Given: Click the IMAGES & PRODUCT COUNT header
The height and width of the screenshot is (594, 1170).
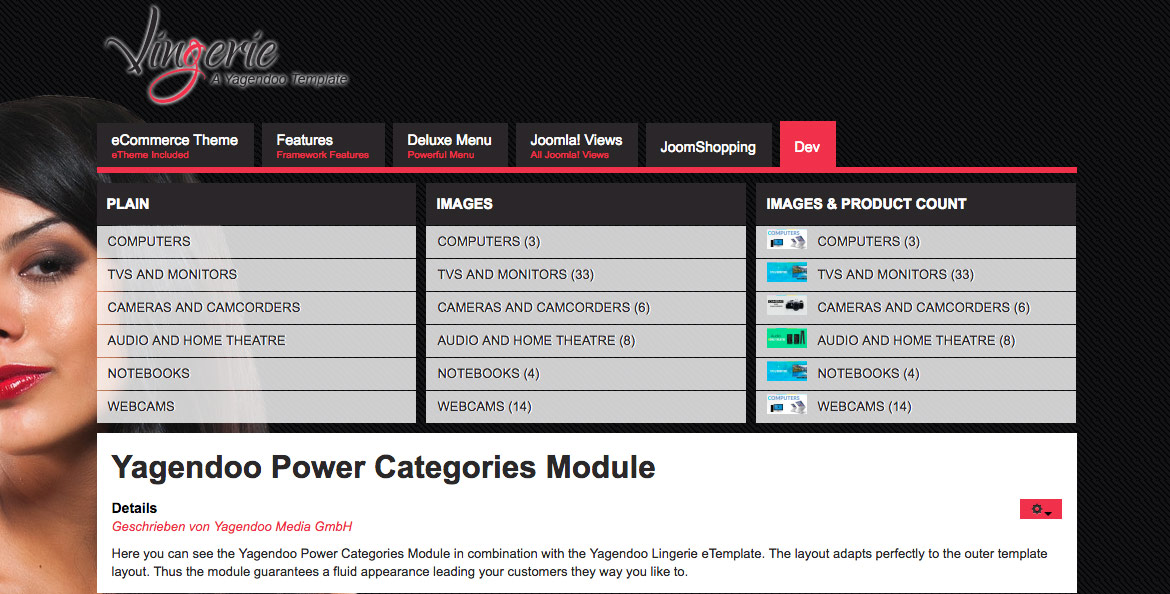Looking at the screenshot, I should tap(916, 204).
